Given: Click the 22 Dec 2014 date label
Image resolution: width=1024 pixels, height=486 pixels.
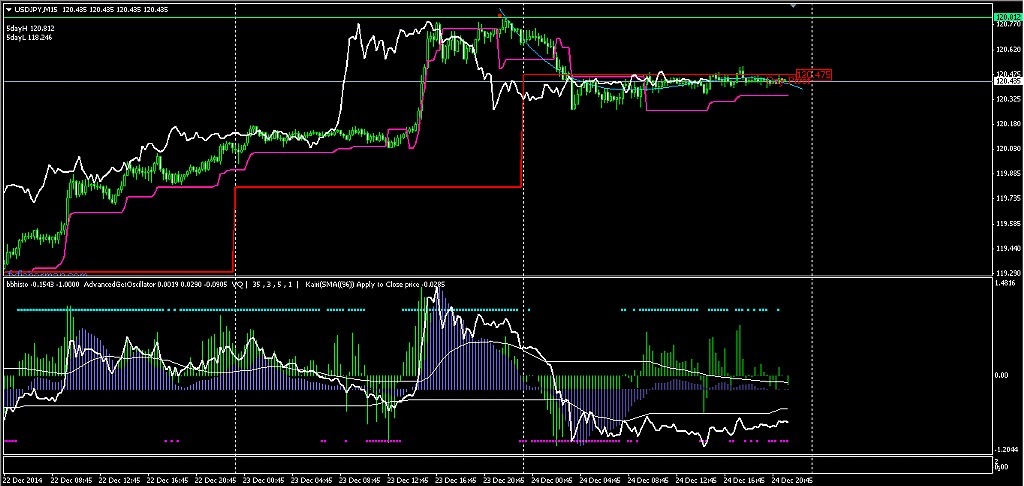Looking at the screenshot, I should click(x=23, y=480).
